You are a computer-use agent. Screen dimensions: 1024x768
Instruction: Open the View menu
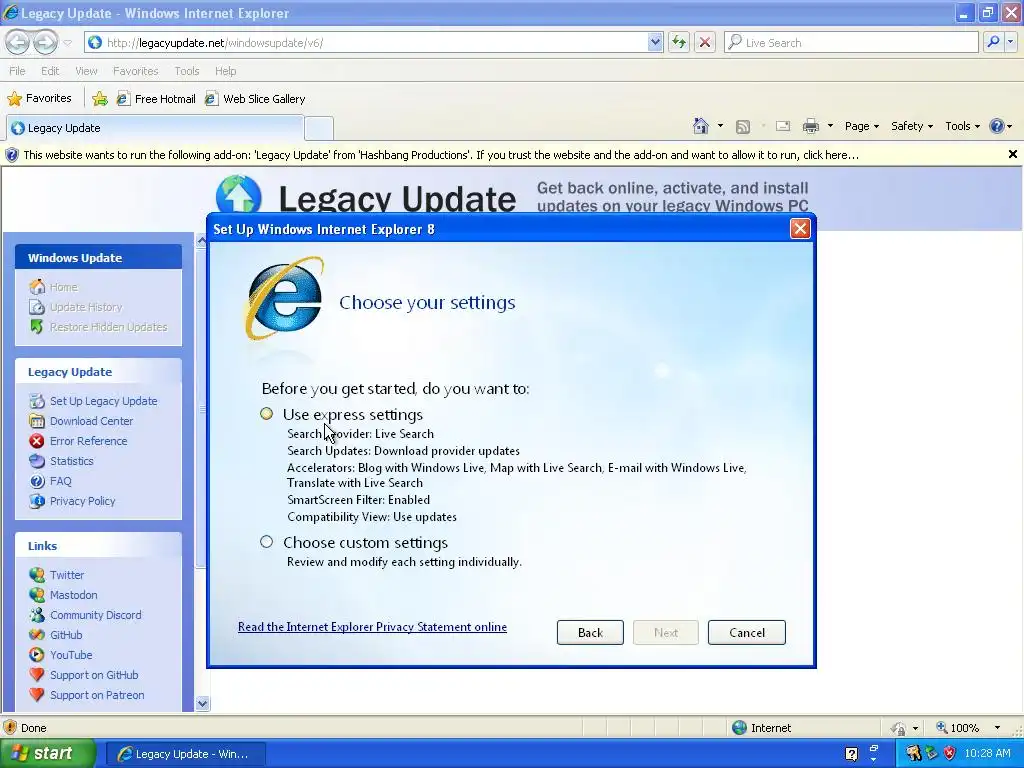[x=86, y=71]
